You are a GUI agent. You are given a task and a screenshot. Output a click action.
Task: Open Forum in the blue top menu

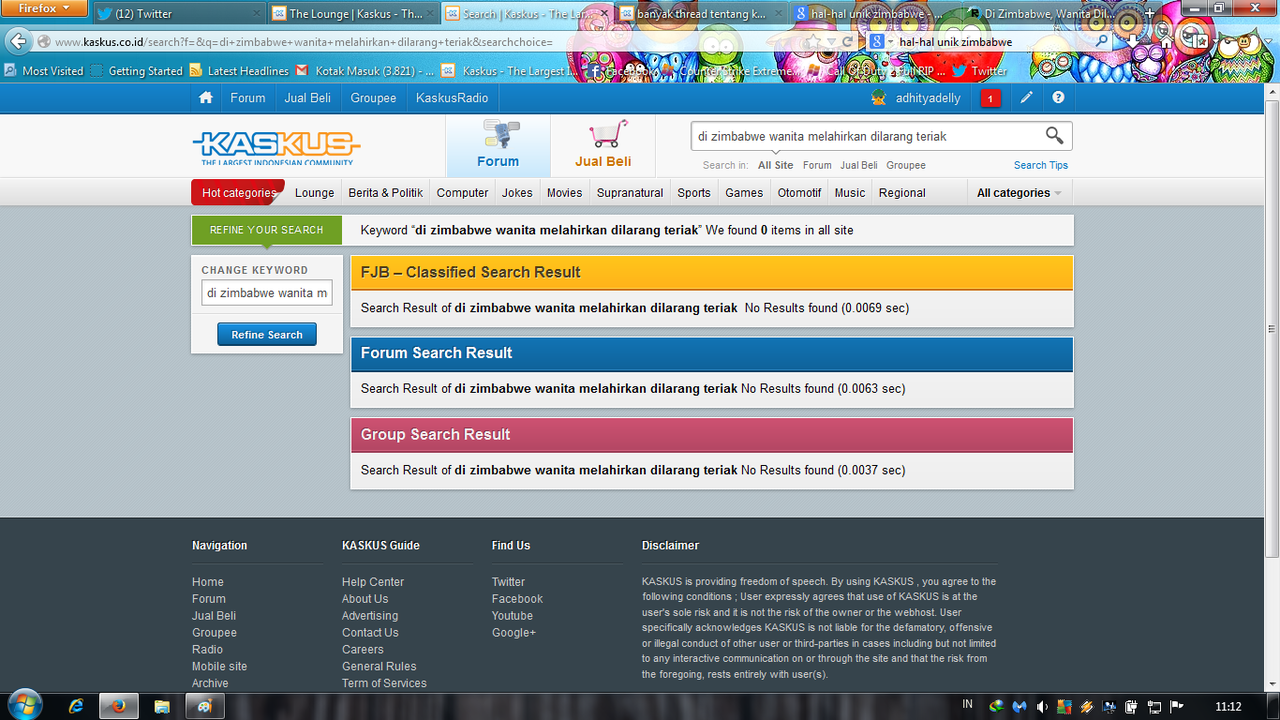(x=248, y=98)
